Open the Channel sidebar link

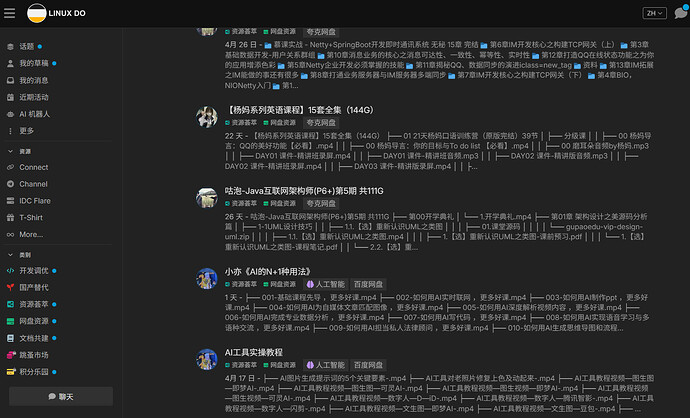click(x=33, y=184)
